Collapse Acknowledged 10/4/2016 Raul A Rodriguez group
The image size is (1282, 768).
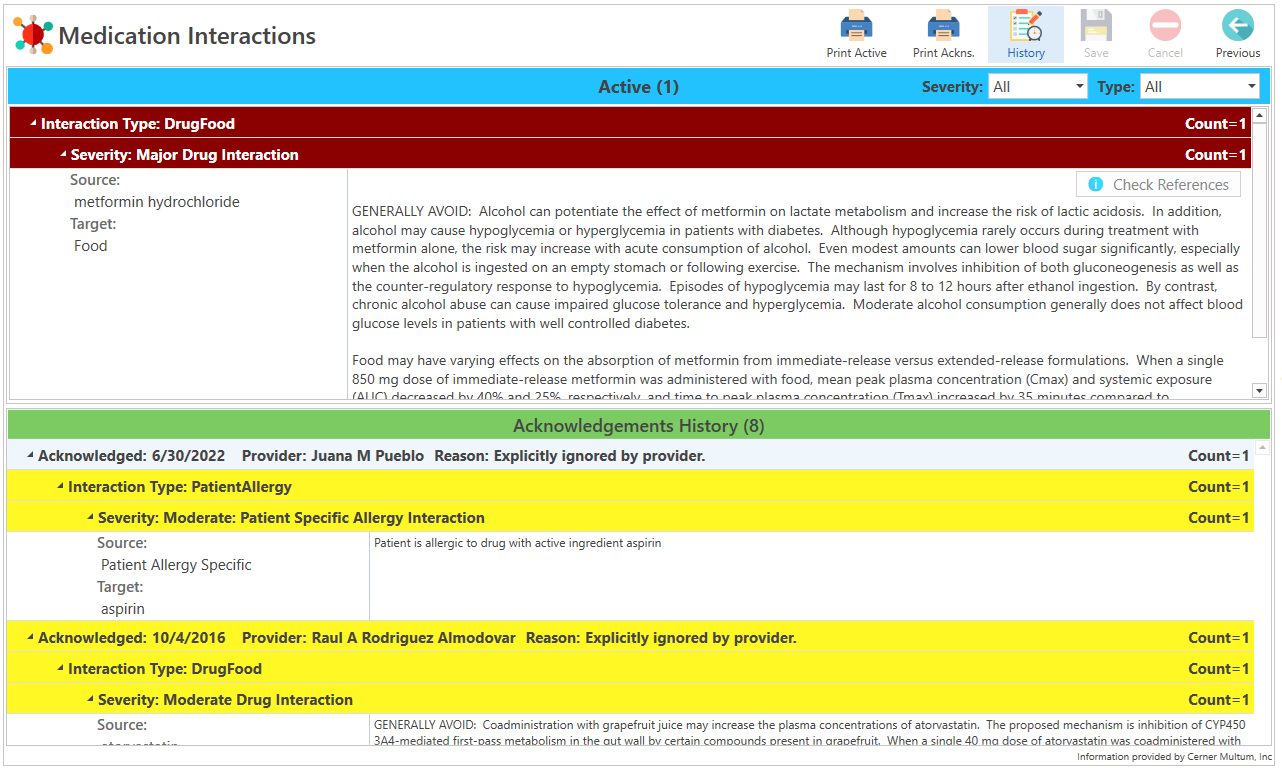click(31, 638)
